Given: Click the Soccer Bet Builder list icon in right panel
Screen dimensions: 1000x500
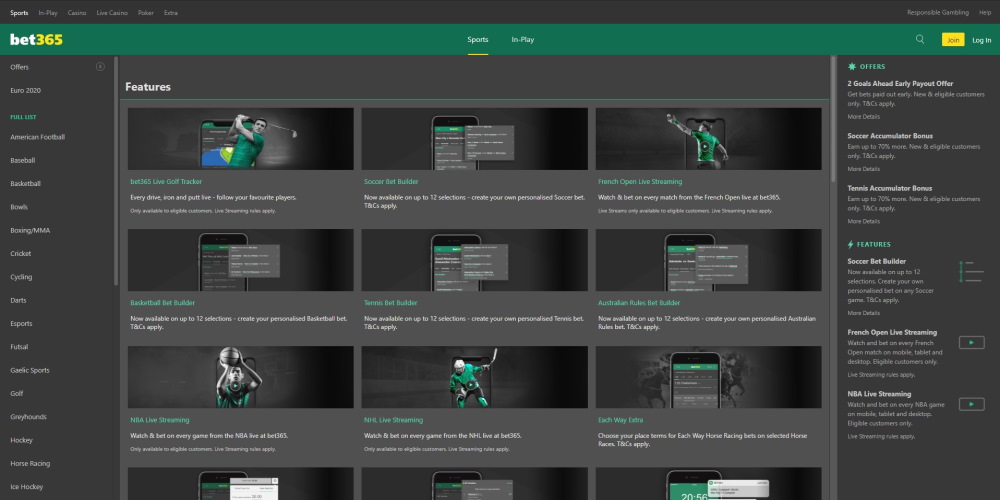Looking at the screenshot, I should [971, 271].
